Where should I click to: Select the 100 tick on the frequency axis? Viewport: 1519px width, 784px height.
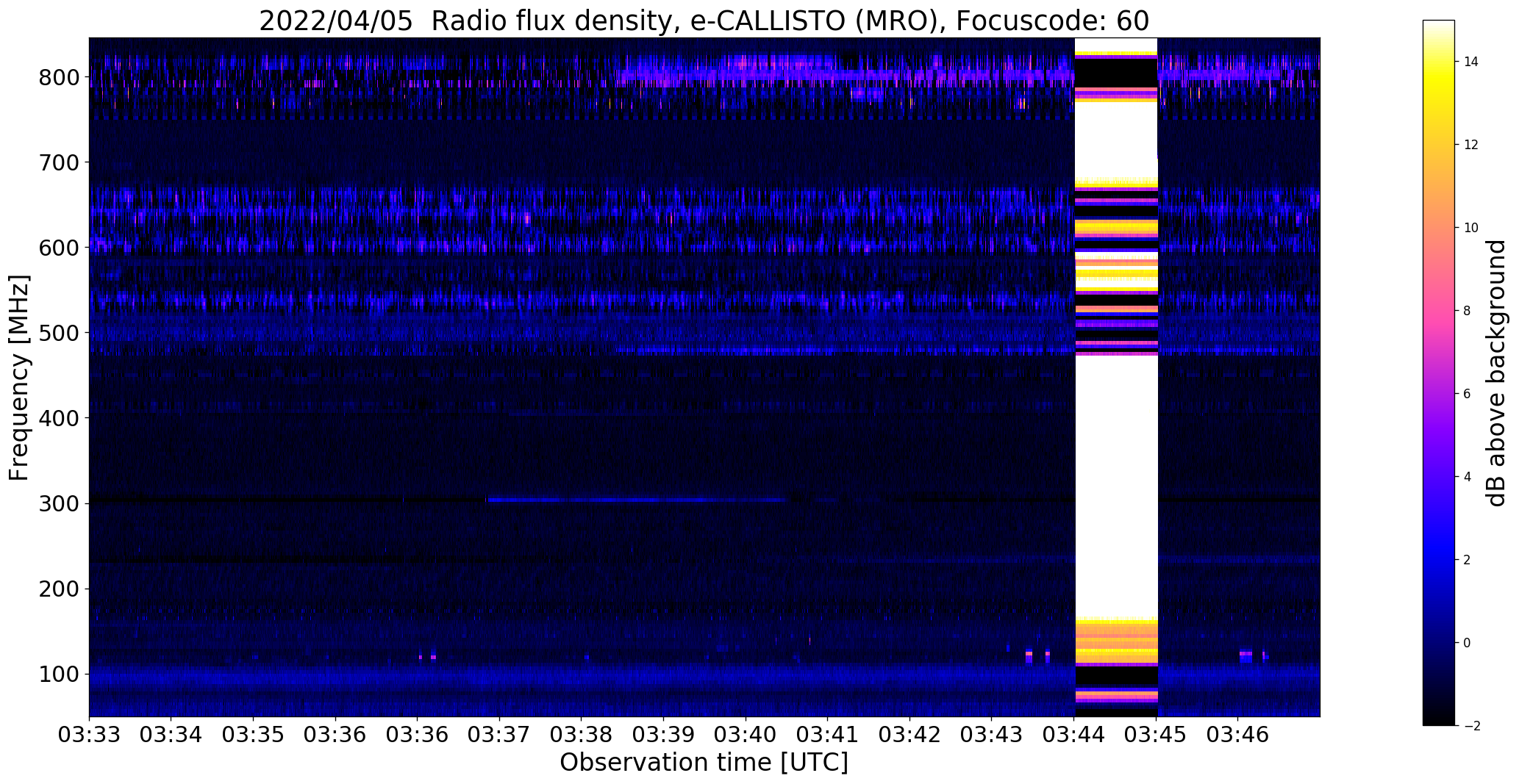coord(58,674)
